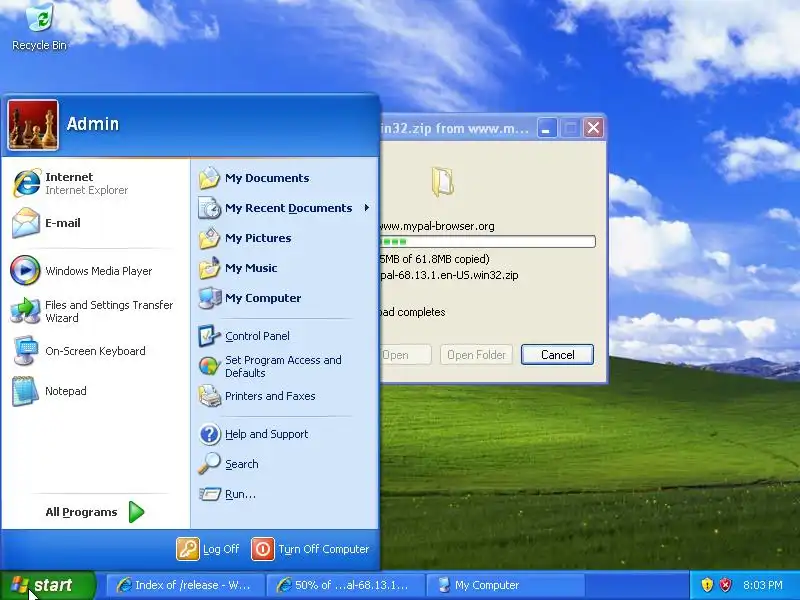800x600 pixels.
Task: Click the Log Off text
Action: (221, 549)
